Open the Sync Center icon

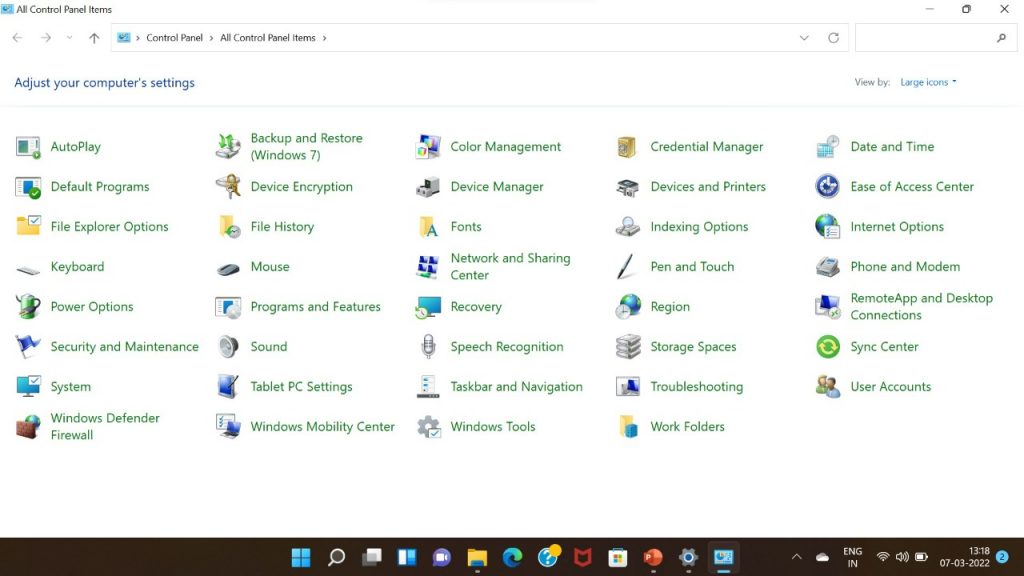pyautogui.click(x=828, y=347)
